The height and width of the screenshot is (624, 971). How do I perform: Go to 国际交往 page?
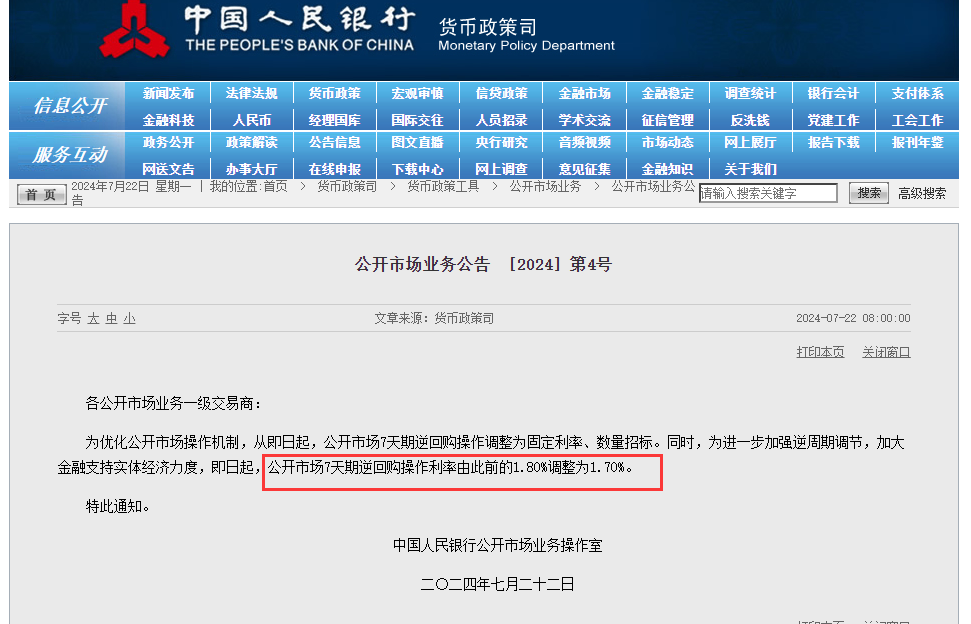pyautogui.click(x=417, y=120)
